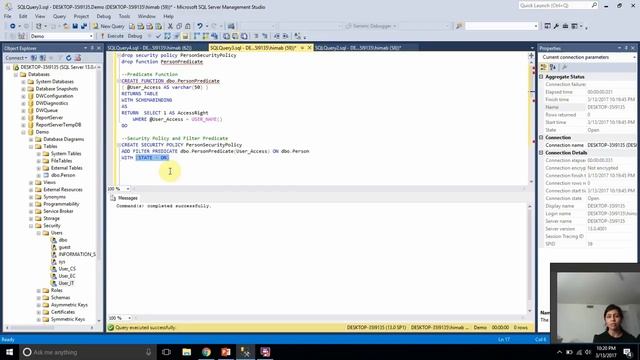
Task: Open the editor zoom 100 % dropdown
Action: 128,189
